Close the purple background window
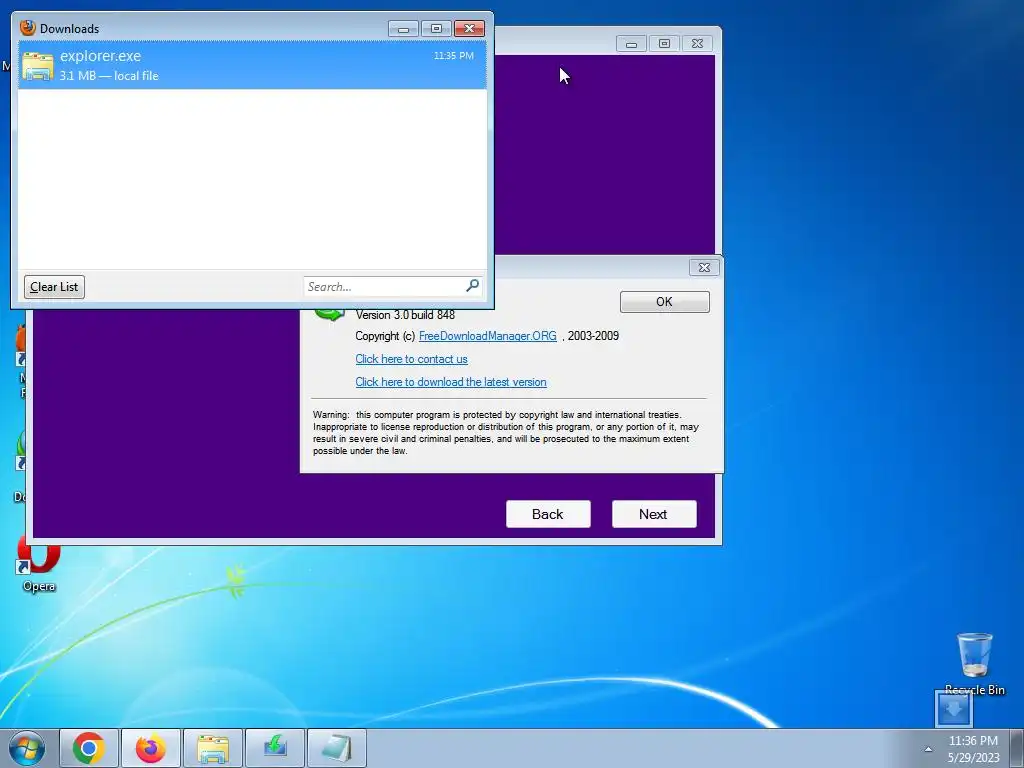The width and height of the screenshot is (1024, 768). pos(697,44)
